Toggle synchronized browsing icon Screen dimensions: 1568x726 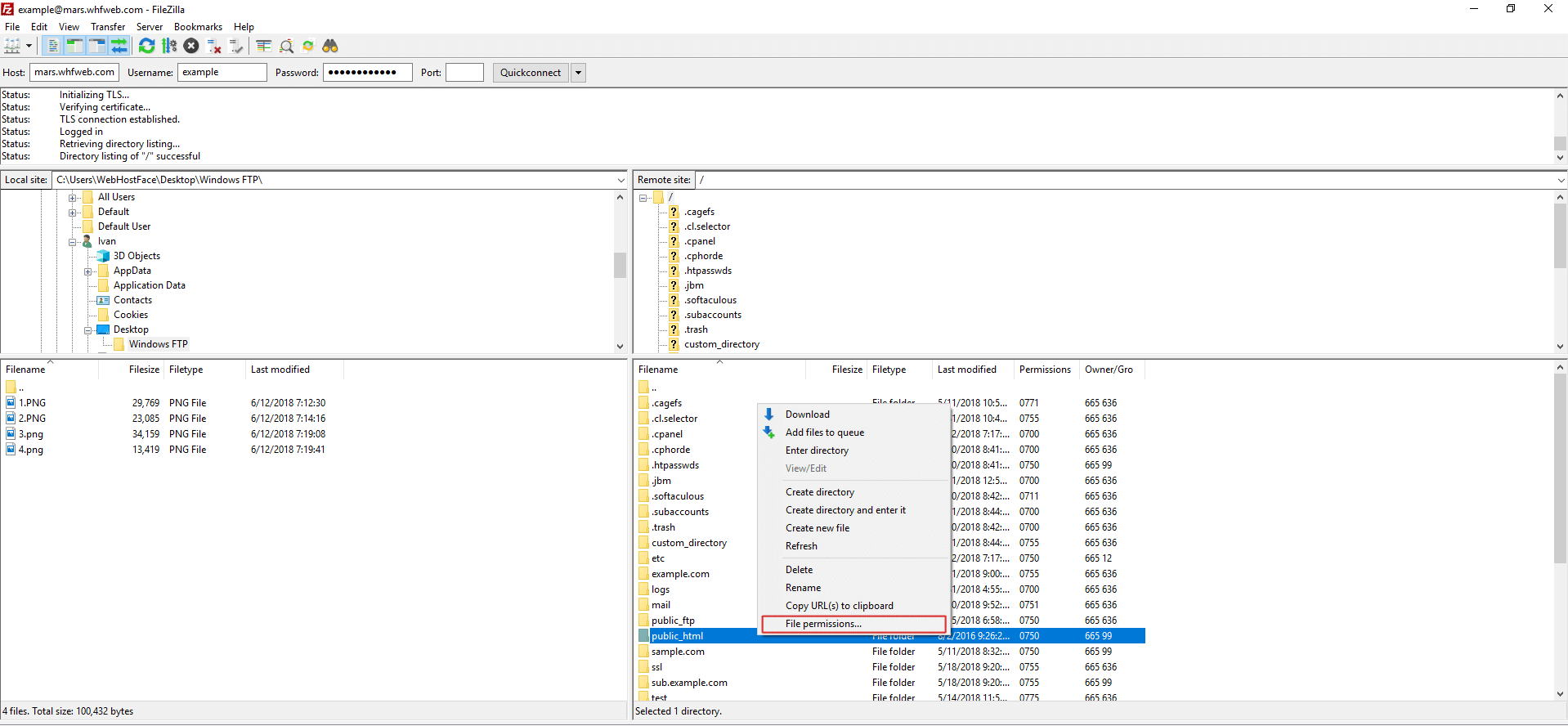308,46
